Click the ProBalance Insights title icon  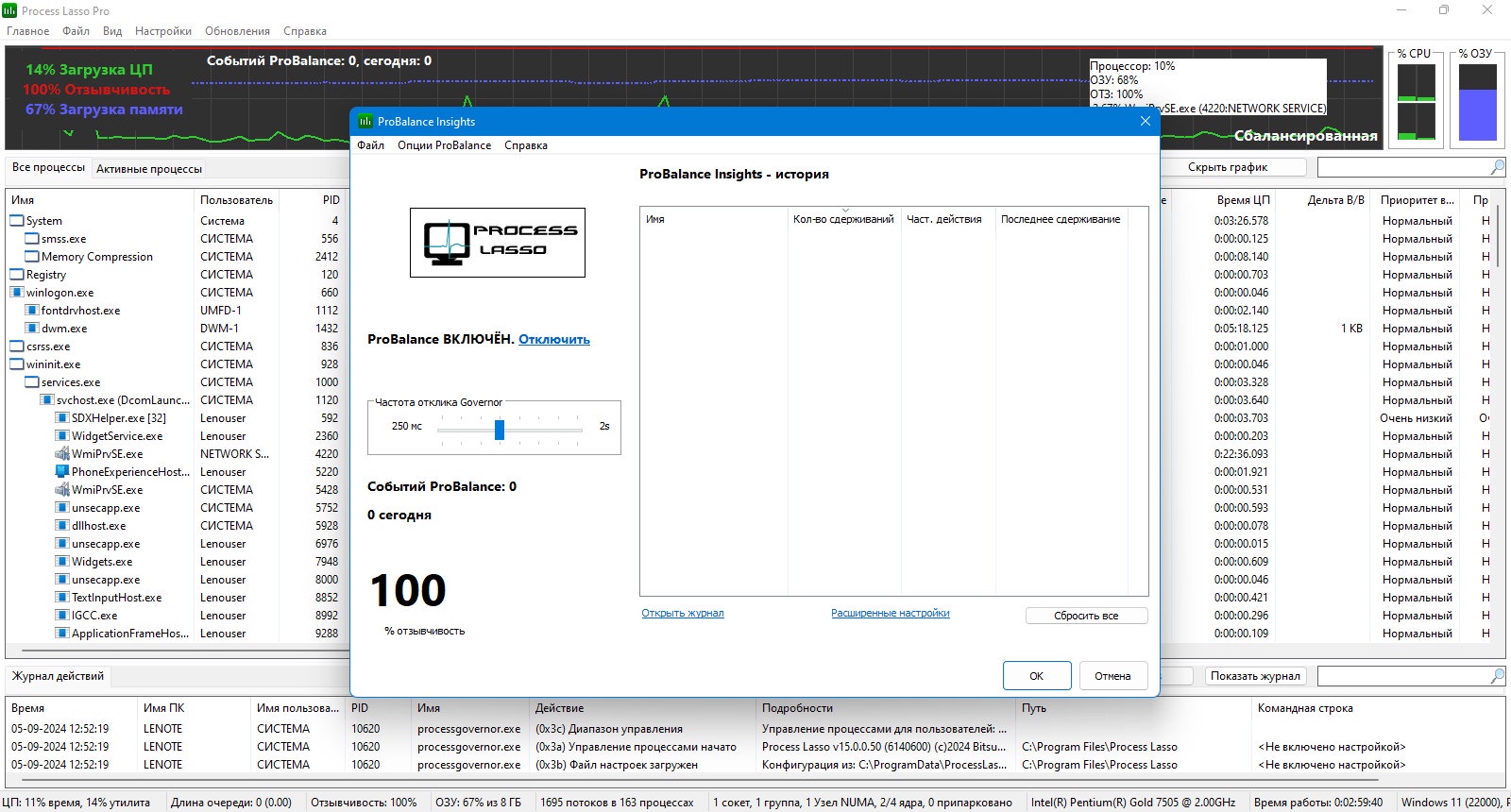point(365,121)
